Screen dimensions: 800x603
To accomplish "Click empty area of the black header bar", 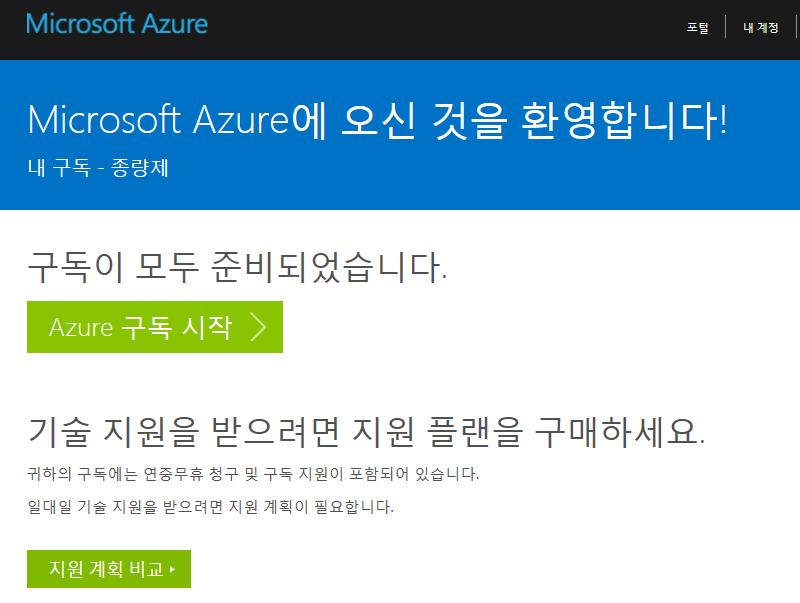I will (434, 30).
